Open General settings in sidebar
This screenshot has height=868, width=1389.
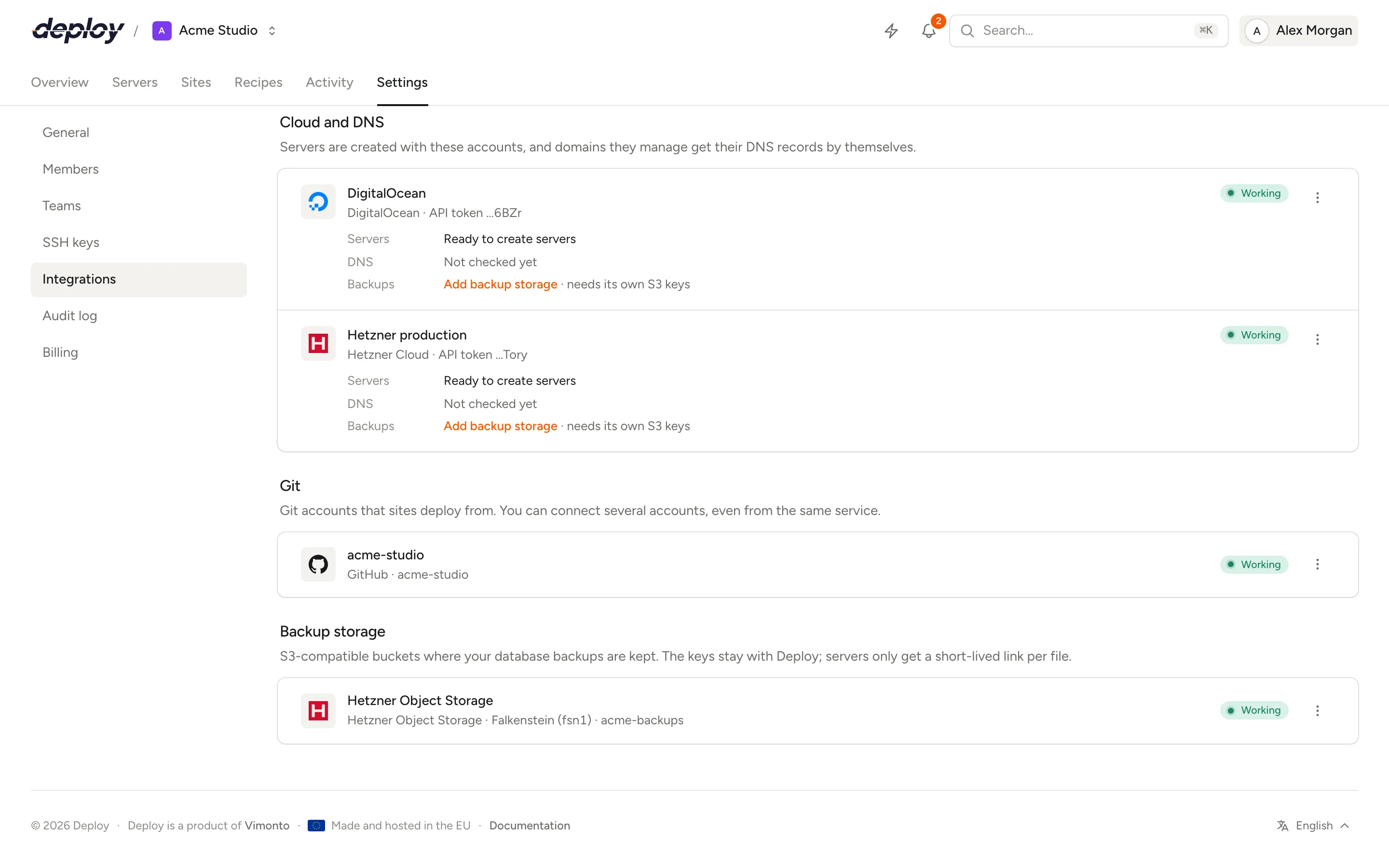click(139, 133)
